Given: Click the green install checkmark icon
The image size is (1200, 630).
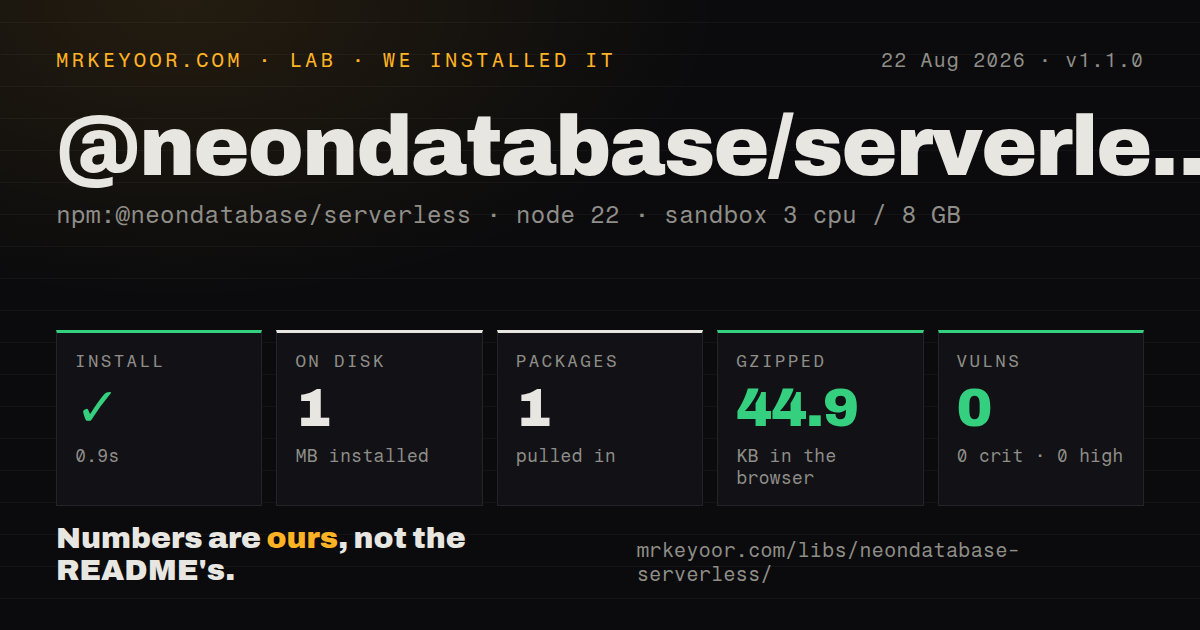Looking at the screenshot, I should tap(97, 408).
